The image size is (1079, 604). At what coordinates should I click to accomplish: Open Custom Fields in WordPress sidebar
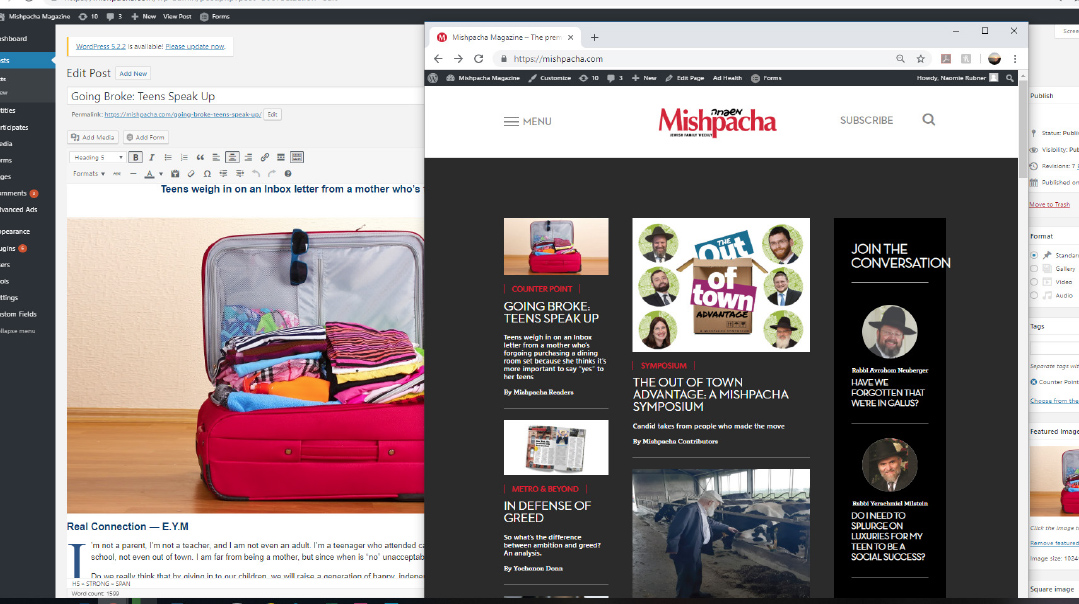click(19, 314)
